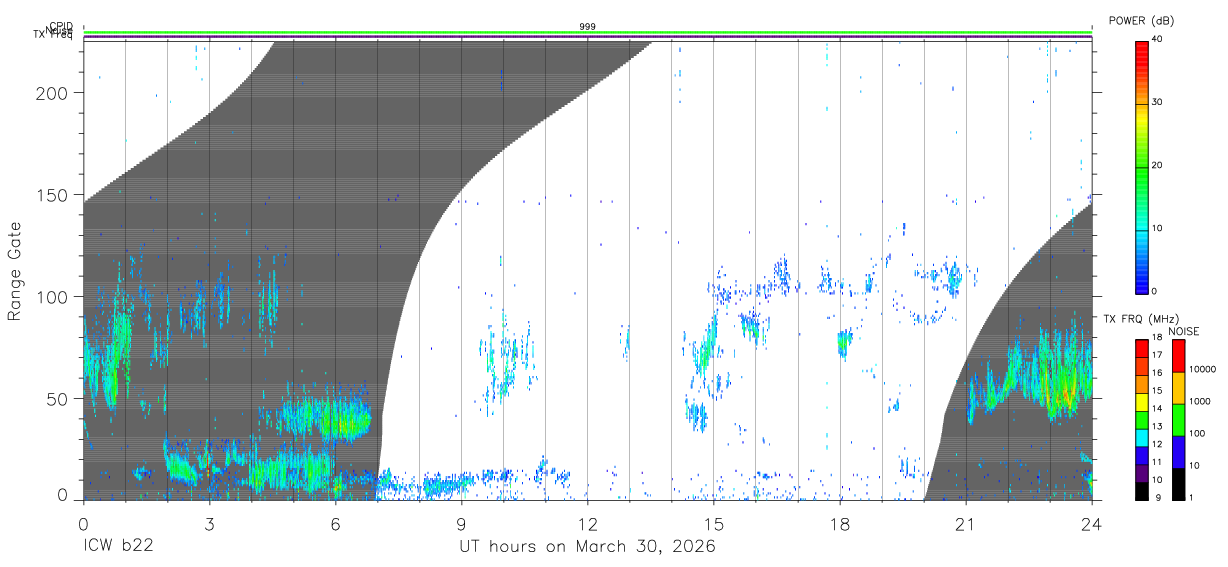Click the 10000 label in NOISE legend
Image resolution: width=1228 pixels, height=567 pixels.
pyautogui.click(x=1202, y=369)
